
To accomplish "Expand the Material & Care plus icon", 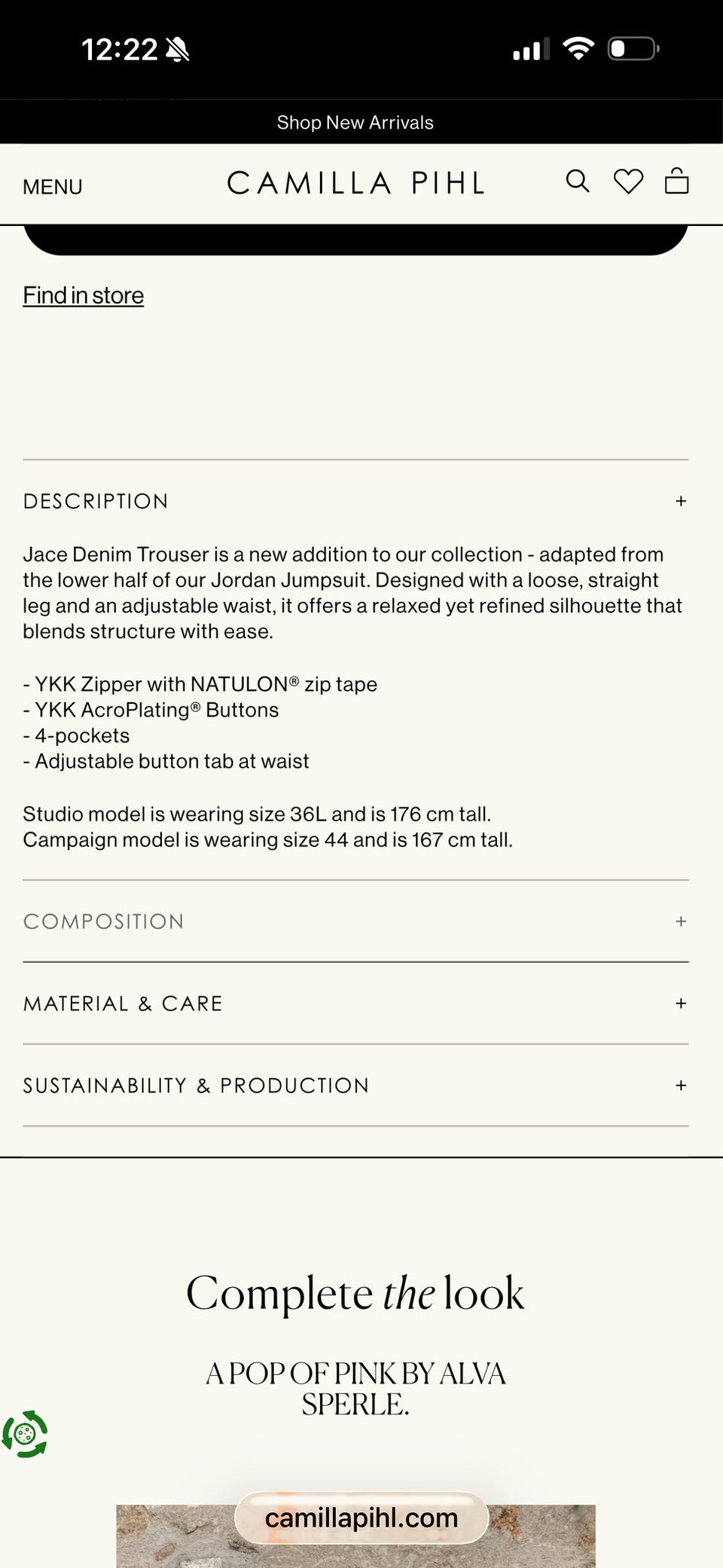I will tap(681, 1004).
